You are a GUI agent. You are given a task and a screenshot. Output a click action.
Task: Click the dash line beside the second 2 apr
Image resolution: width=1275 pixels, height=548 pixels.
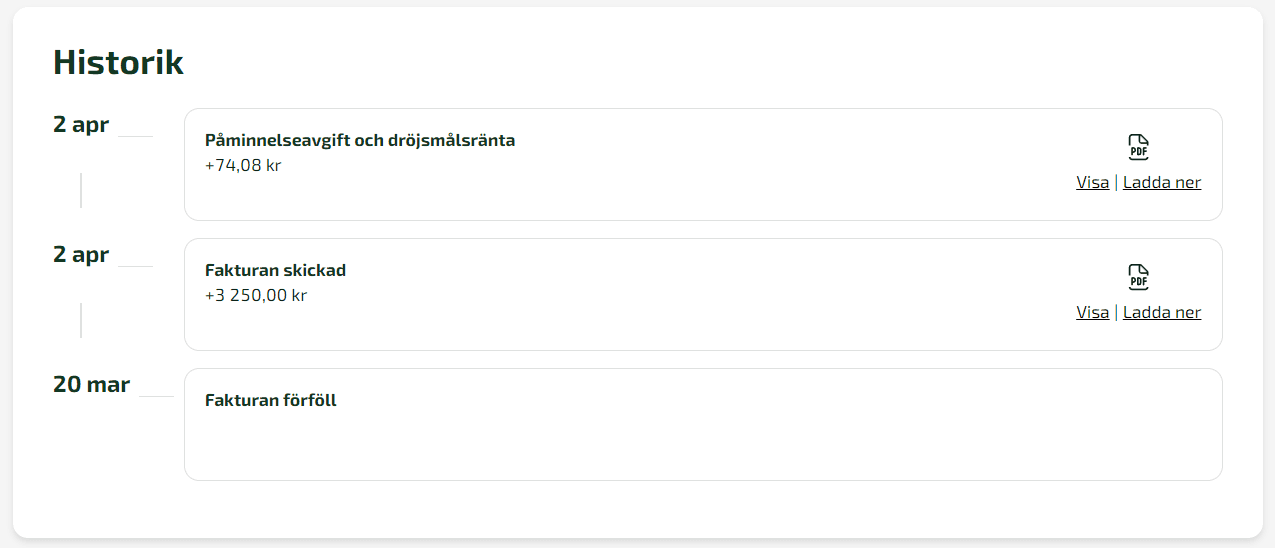tap(135, 266)
